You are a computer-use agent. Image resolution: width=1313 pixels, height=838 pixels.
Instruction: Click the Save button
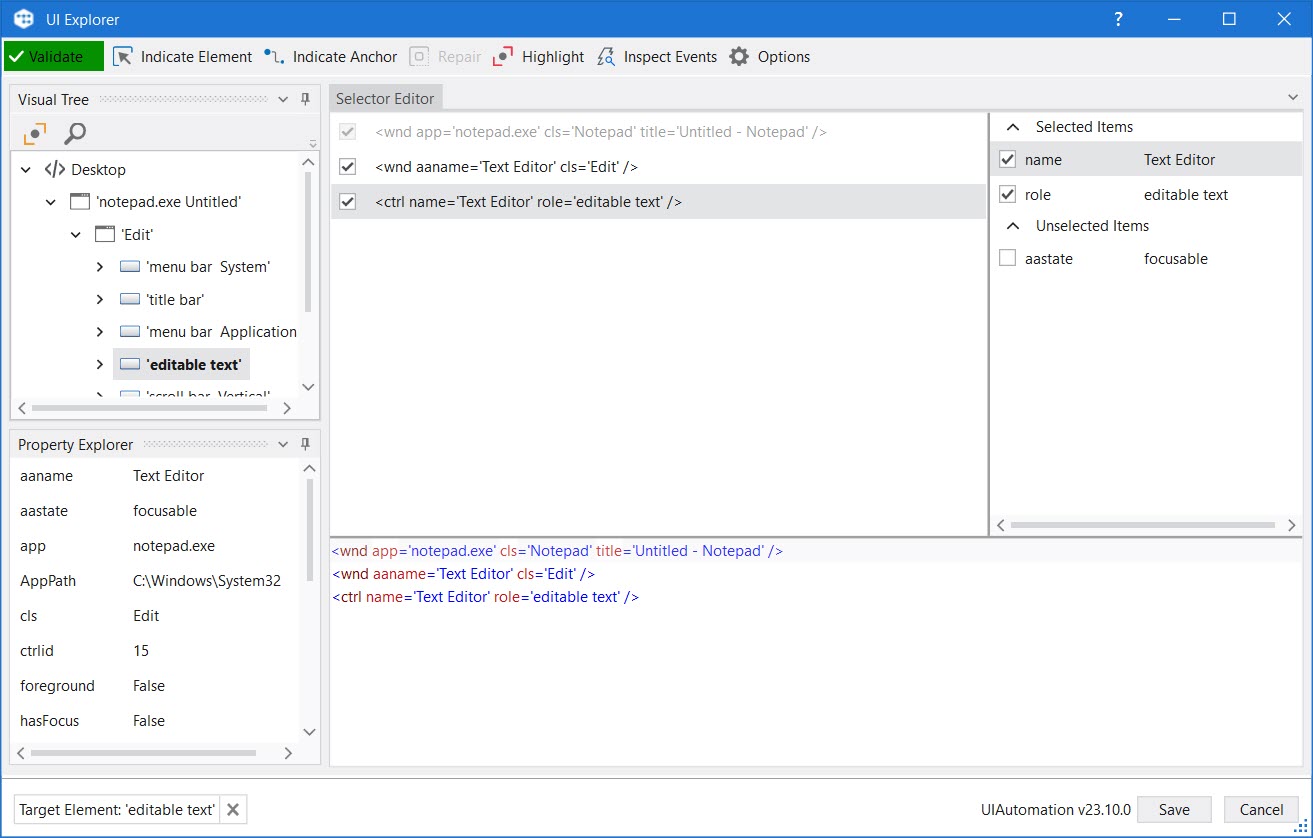tap(1174, 809)
